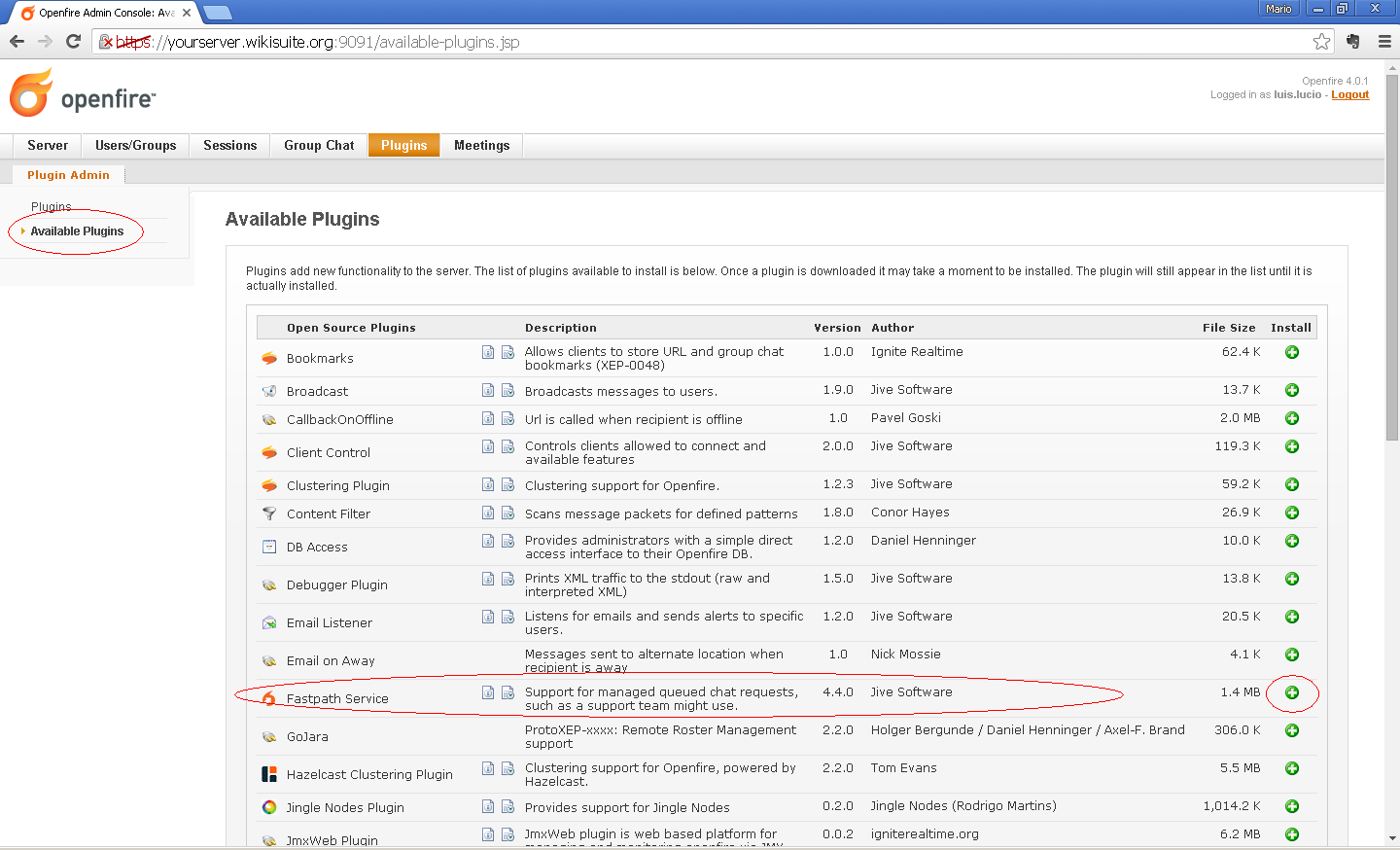Switch to the Server tab

pyautogui.click(x=48, y=146)
